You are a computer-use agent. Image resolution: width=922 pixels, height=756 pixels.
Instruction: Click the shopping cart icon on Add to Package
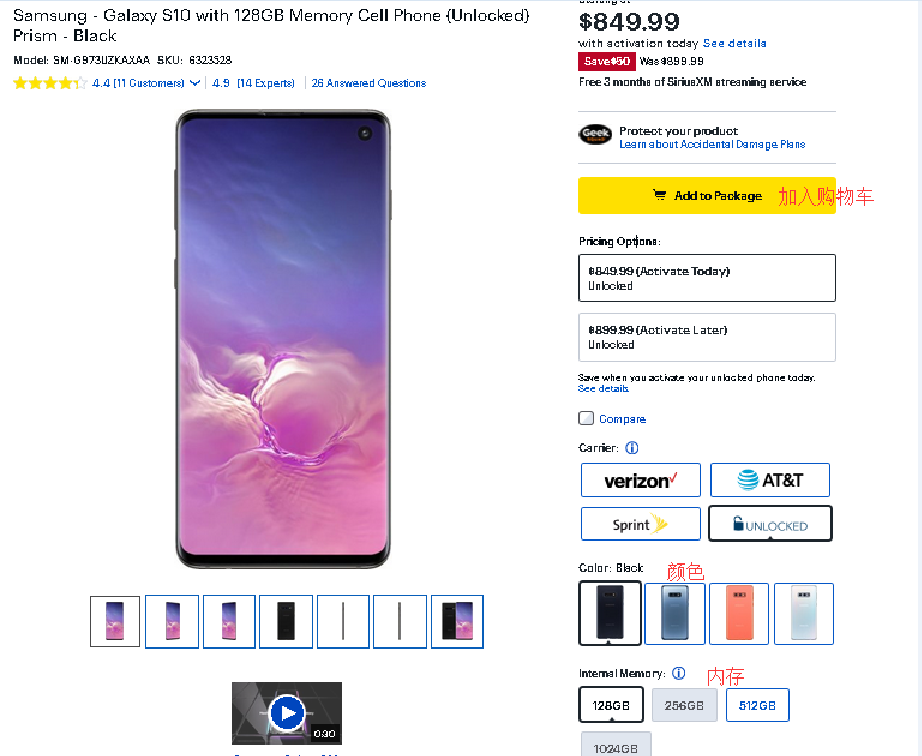click(x=659, y=196)
